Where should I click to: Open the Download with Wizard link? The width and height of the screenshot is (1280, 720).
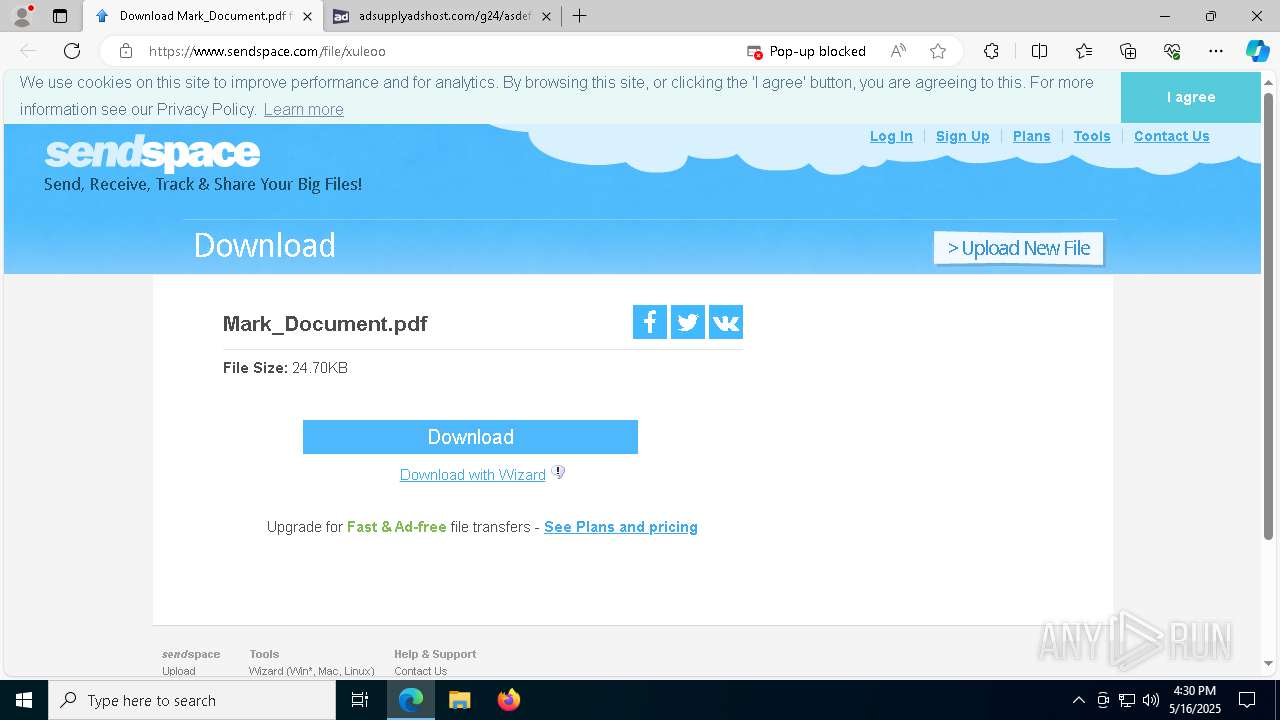pyautogui.click(x=473, y=475)
